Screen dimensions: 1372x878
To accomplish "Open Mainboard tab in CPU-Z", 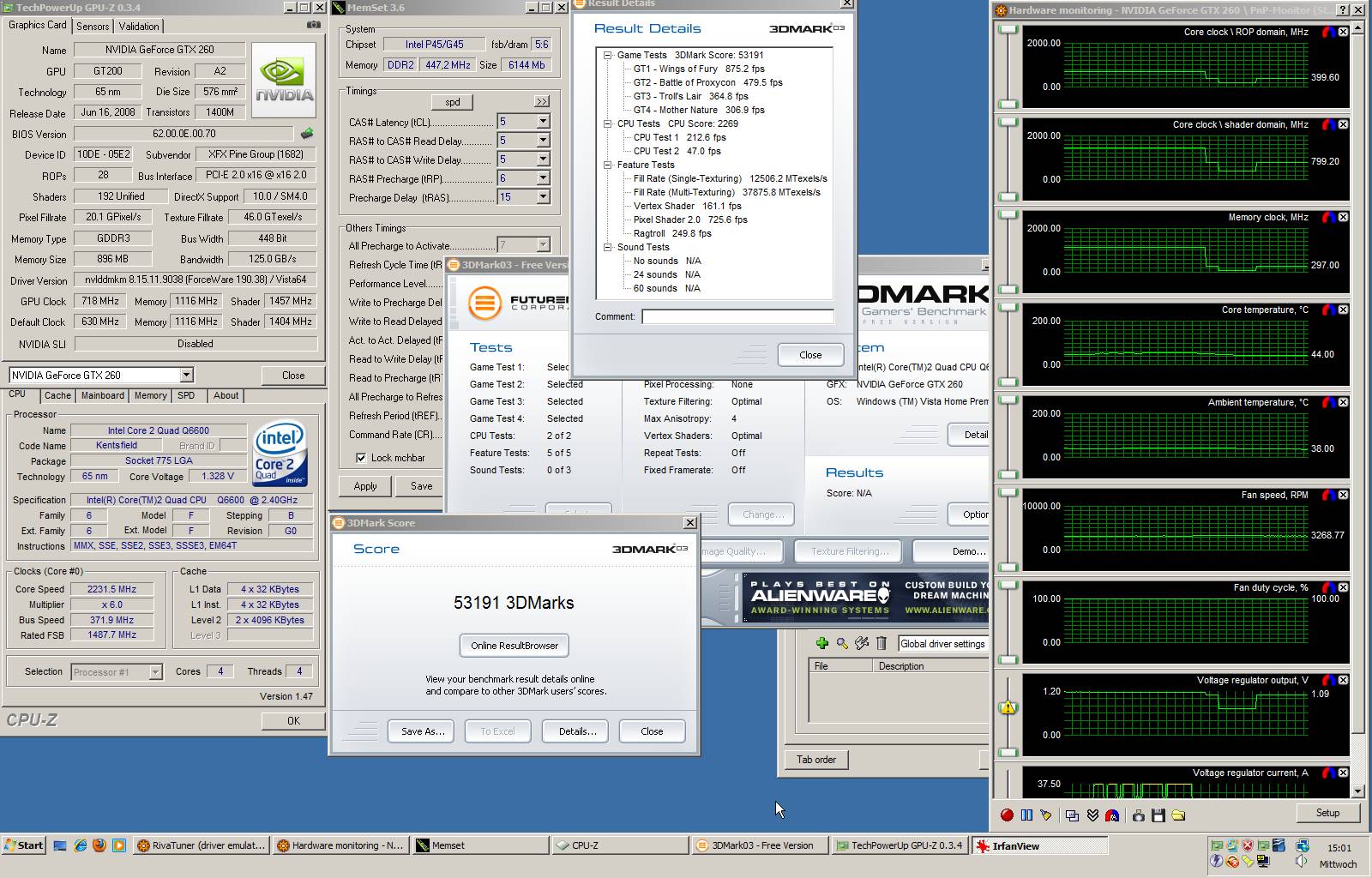I will coord(103,396).
